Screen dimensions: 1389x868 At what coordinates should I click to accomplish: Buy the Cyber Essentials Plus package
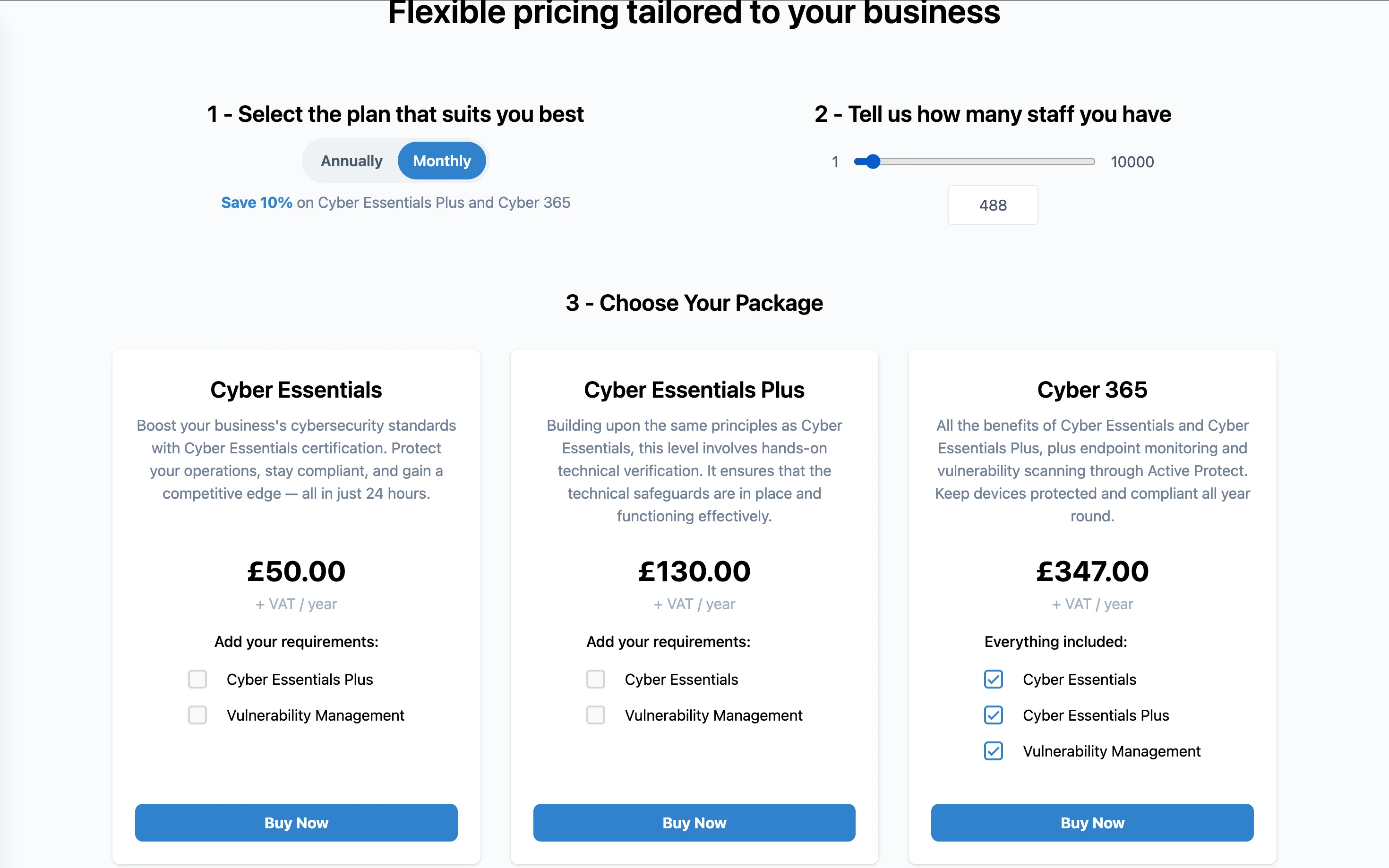[x=694, y=823]
